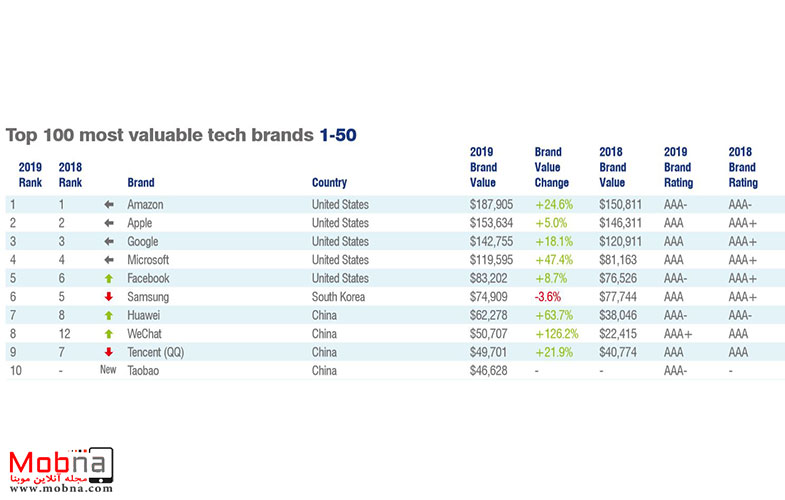
Task: Click the red down arrow beside Tencent (QQ)
Action: (108, 351)
